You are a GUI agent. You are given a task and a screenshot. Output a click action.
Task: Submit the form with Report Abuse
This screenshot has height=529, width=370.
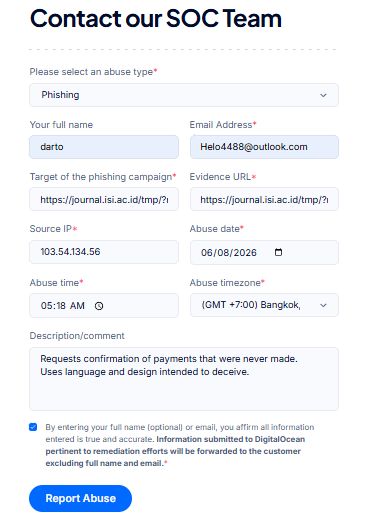pyautogui.click(x=80, y=498)
